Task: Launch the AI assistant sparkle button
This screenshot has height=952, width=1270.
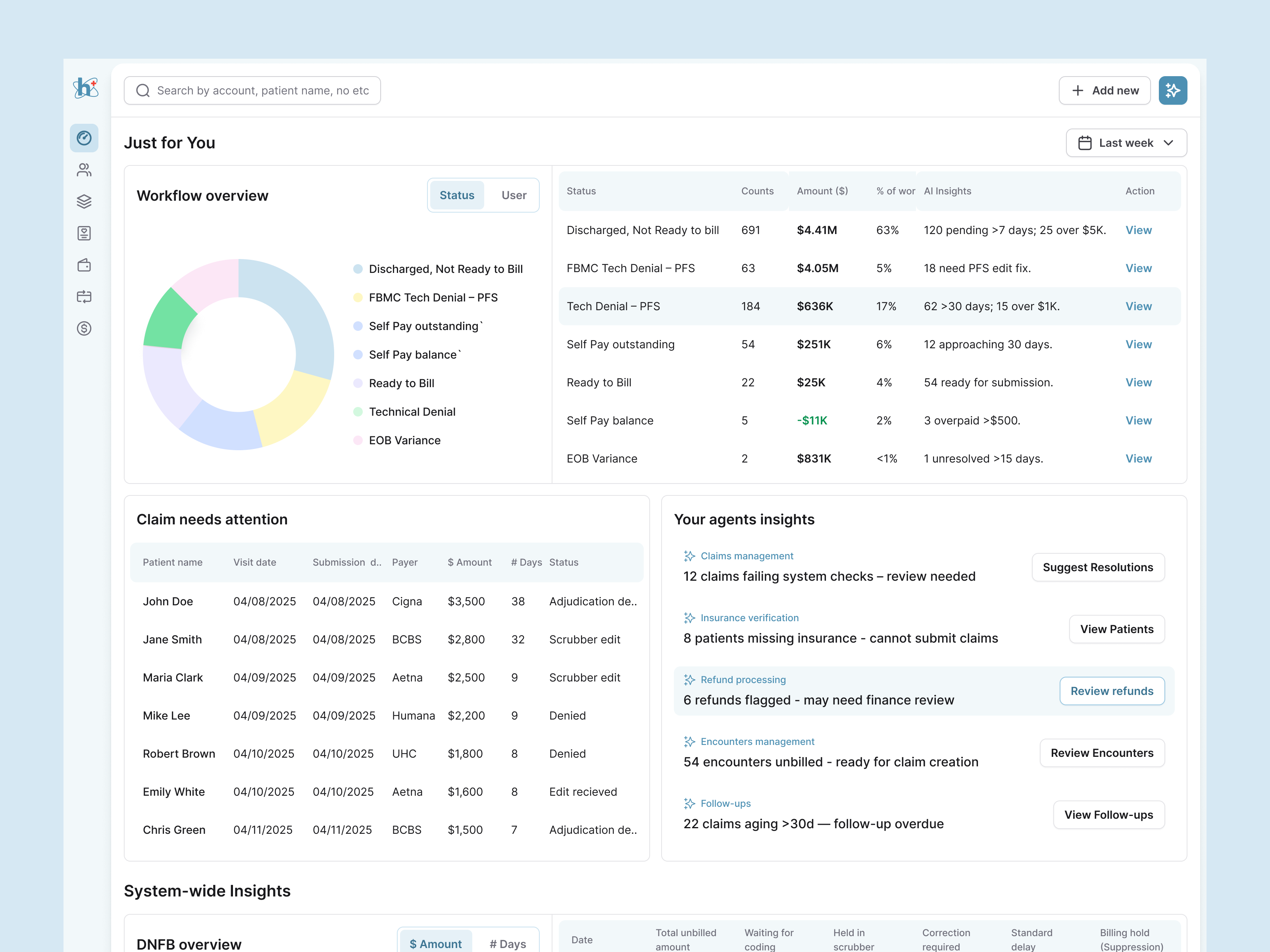Action: tap(1173, 90)
